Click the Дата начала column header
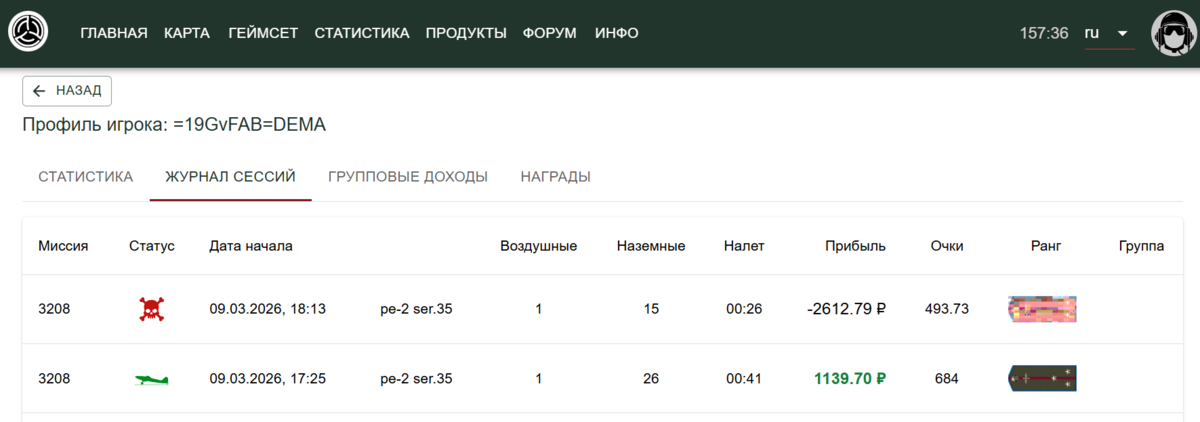This screenshot has height=422, width=1200. pos(251,246)
